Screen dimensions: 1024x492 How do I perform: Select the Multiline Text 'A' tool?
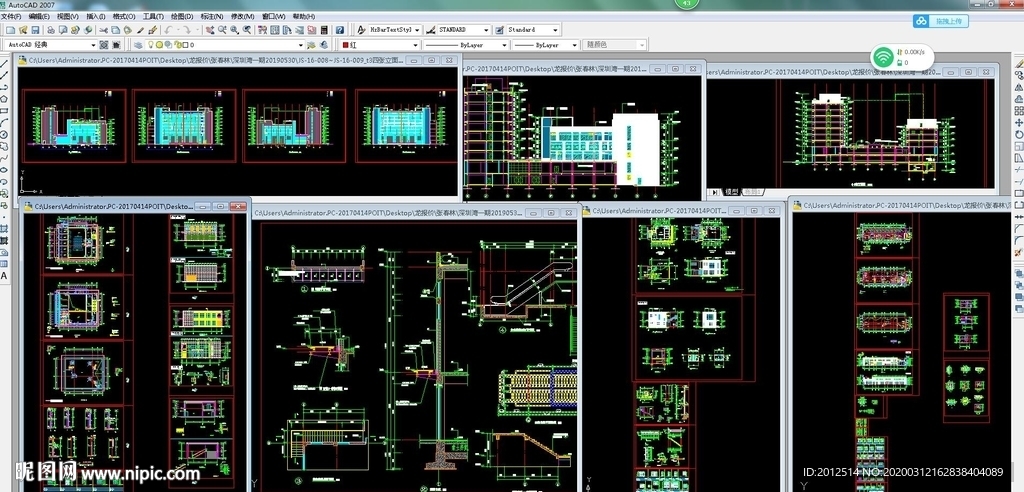(5, 275)
